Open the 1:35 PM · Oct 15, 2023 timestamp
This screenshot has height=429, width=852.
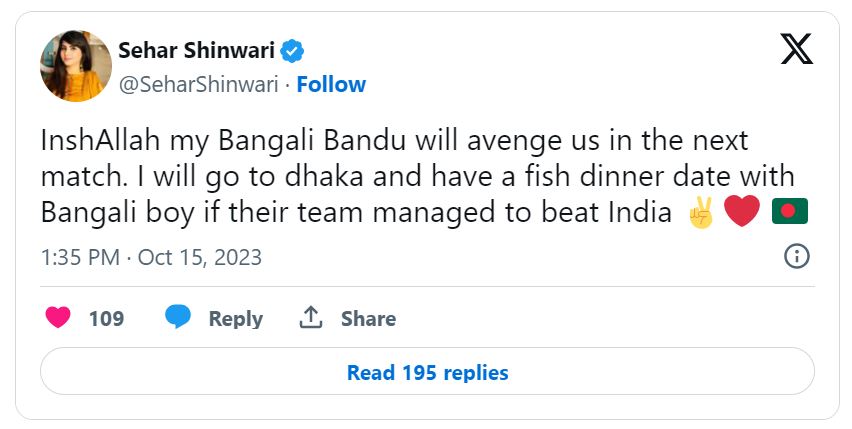151,257
